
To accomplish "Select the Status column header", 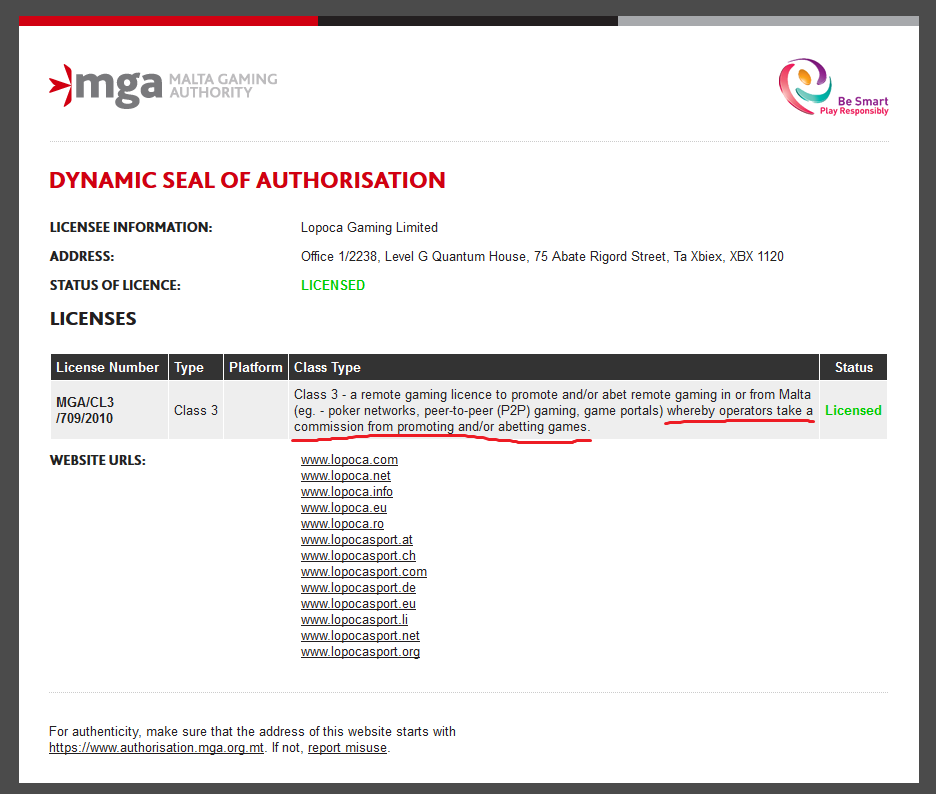I will (x=854, y=367).
